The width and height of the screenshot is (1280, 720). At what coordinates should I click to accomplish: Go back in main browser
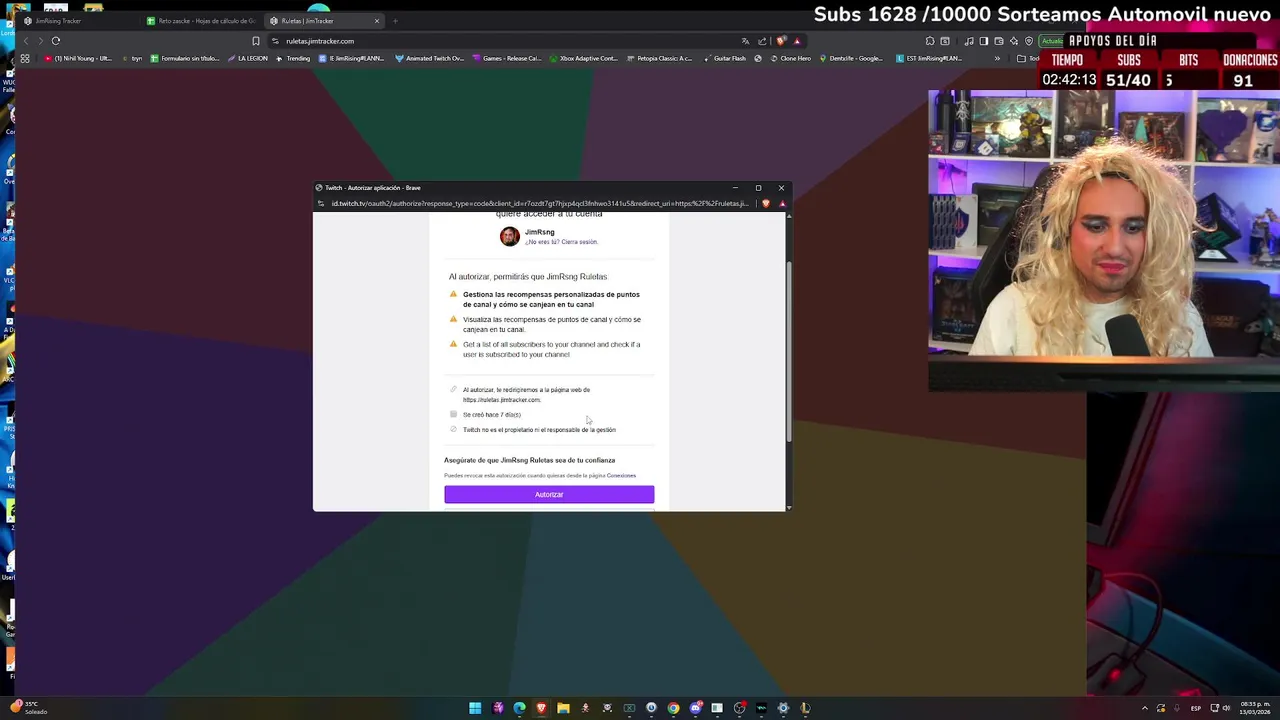pos(26,41)
